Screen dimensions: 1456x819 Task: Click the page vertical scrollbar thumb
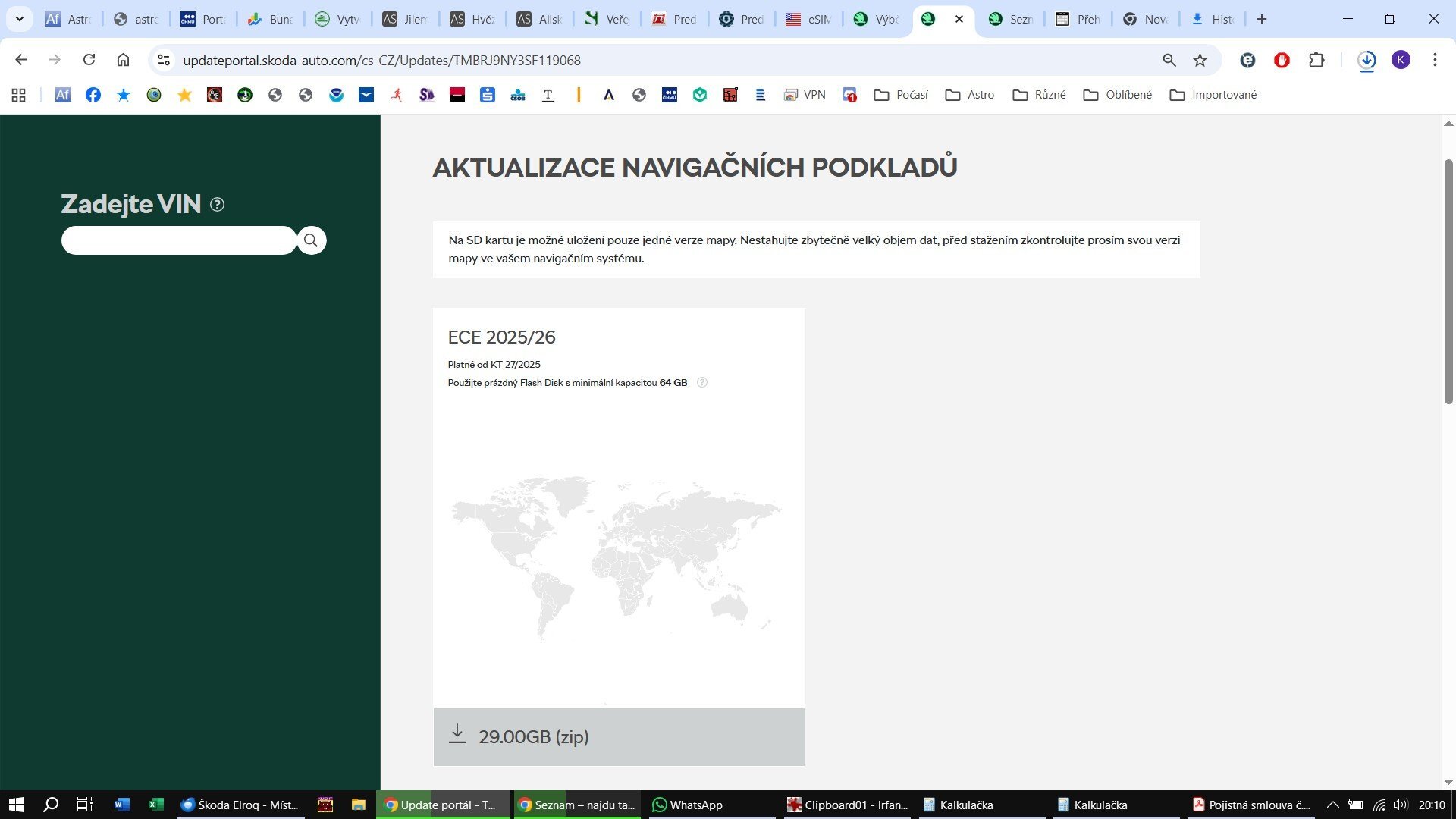coord(1448,281)
